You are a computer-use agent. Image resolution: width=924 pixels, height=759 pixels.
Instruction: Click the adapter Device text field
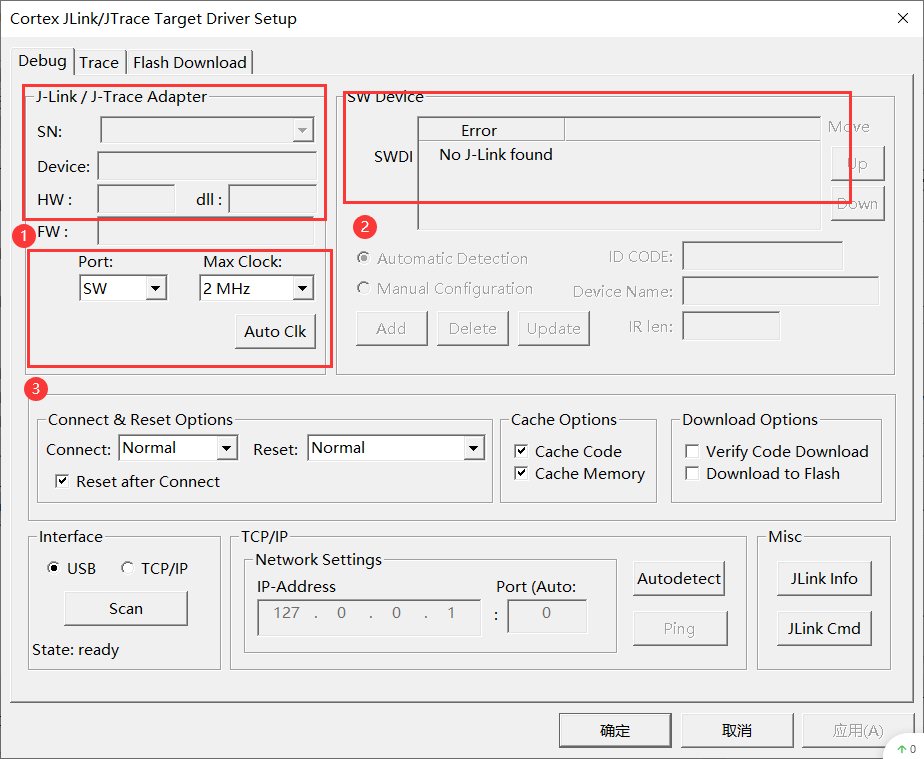(207, 166)
